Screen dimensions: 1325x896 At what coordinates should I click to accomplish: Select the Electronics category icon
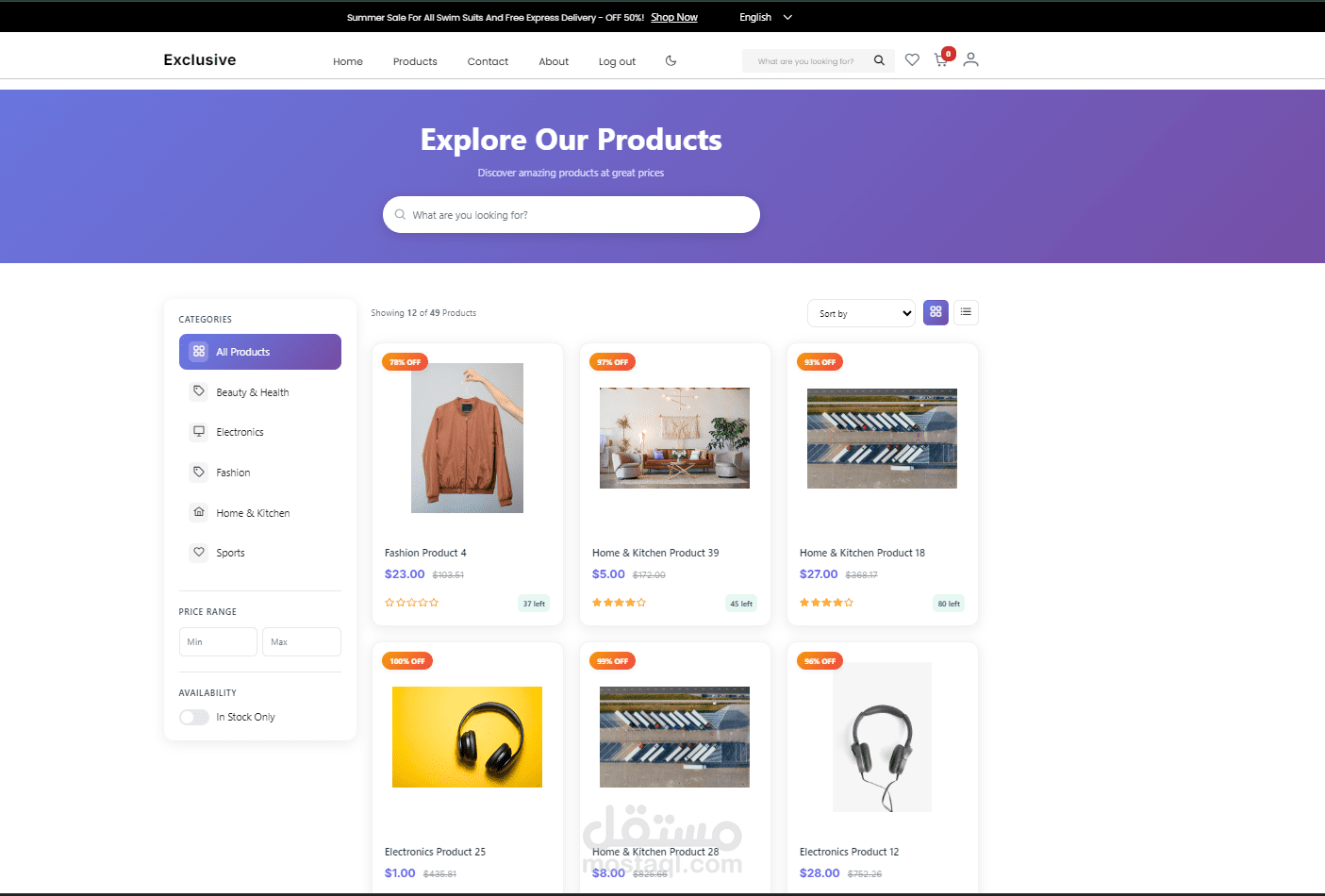pos(199,432)
